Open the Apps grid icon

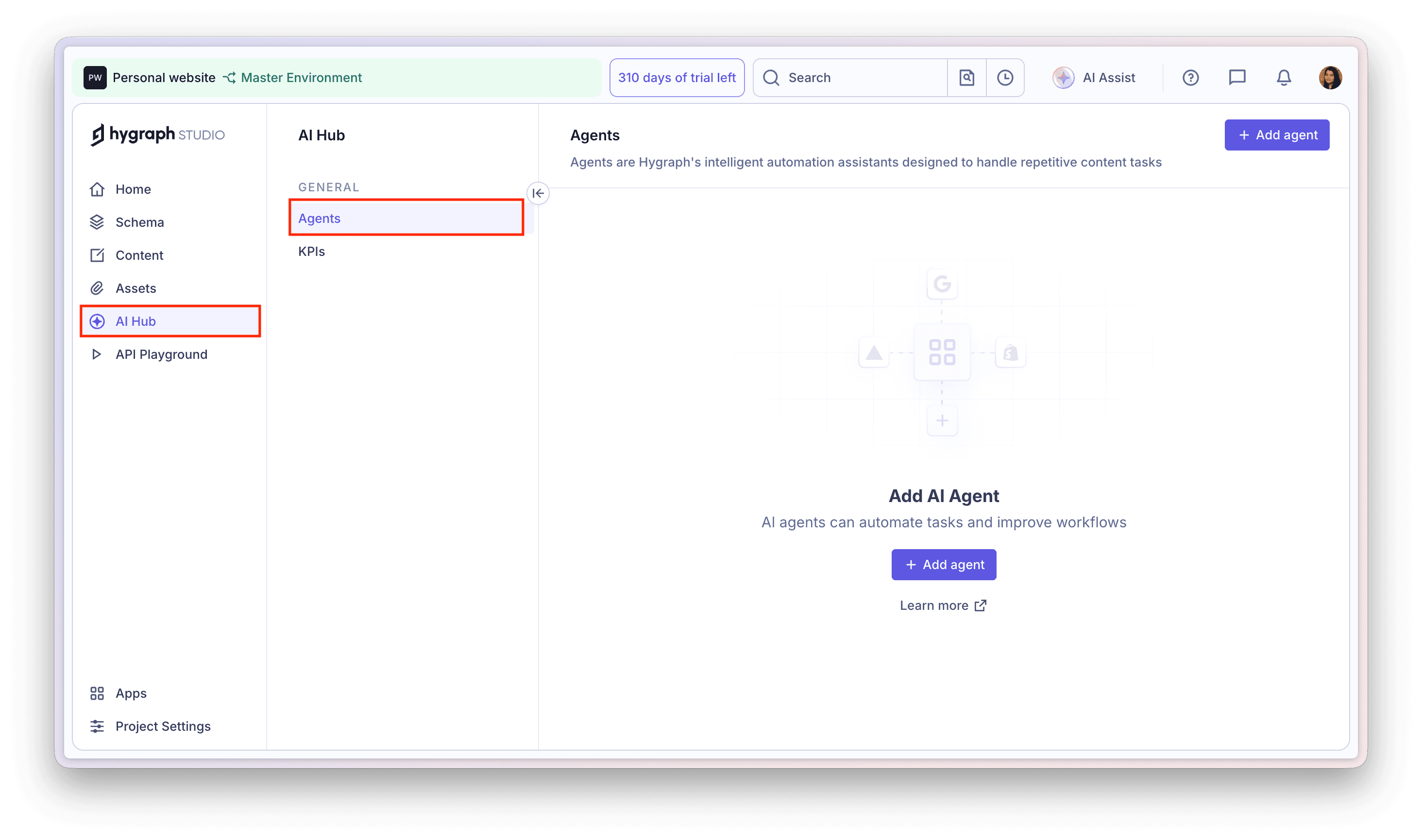(97, 693)
